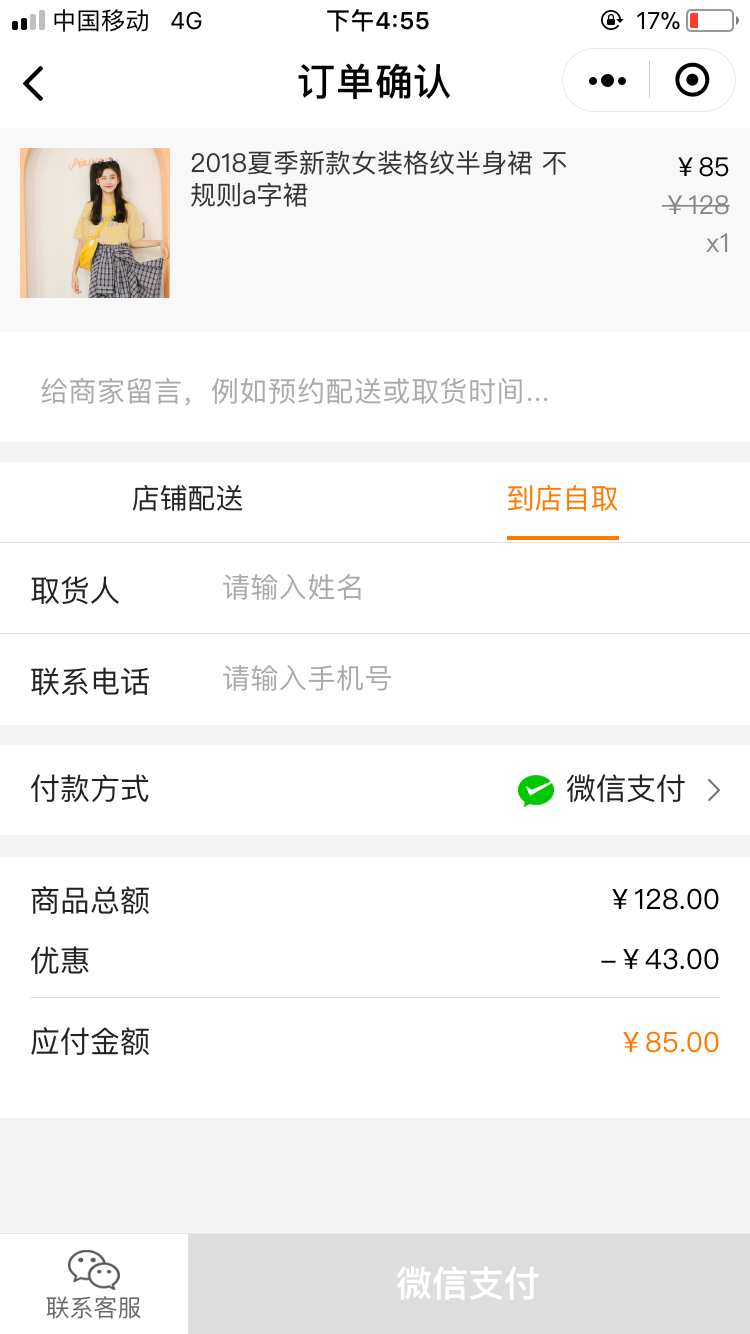Tap the back arrow icon
This screenshot has height=1334, width=750.
pos(34,83)
